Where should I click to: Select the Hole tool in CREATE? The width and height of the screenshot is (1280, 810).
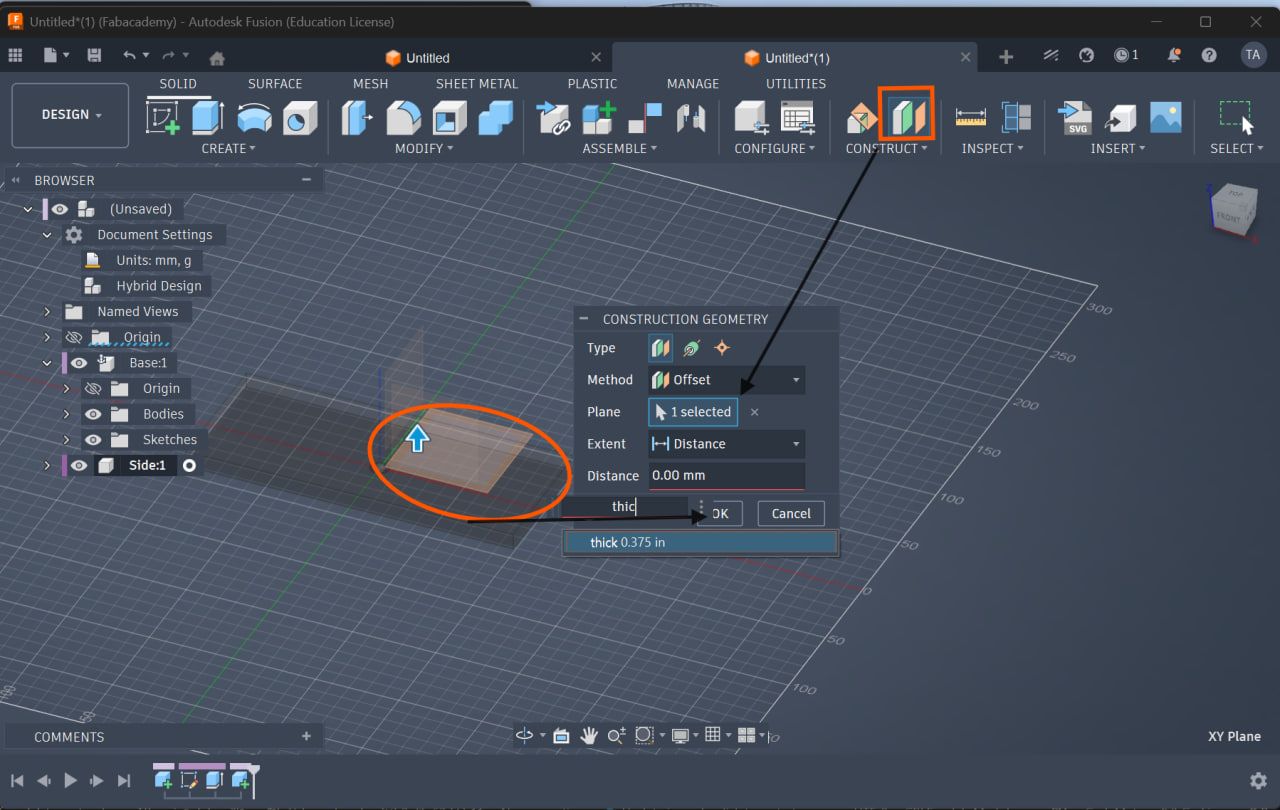pyautogui.click(x=299, y=118)
